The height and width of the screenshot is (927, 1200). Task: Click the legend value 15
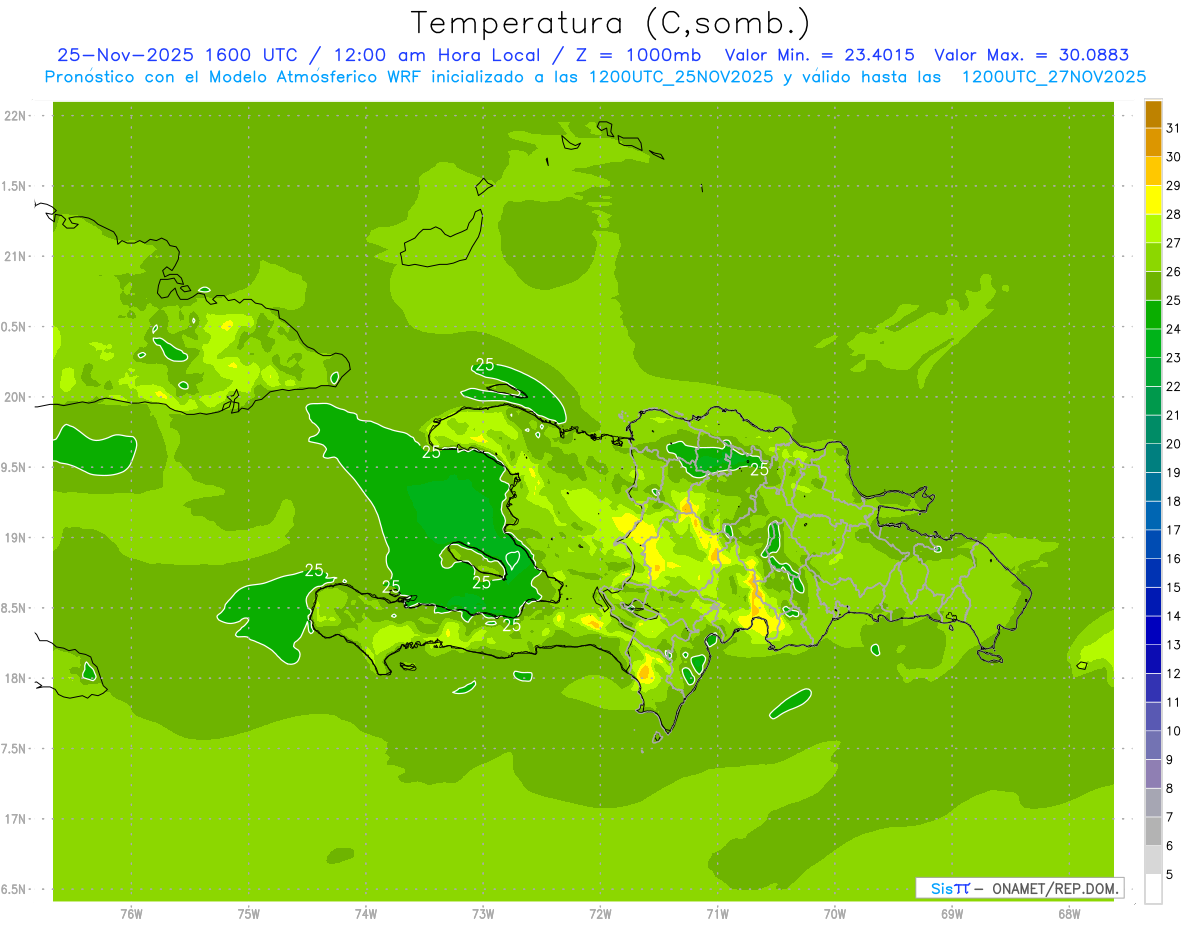point(1173,588)
